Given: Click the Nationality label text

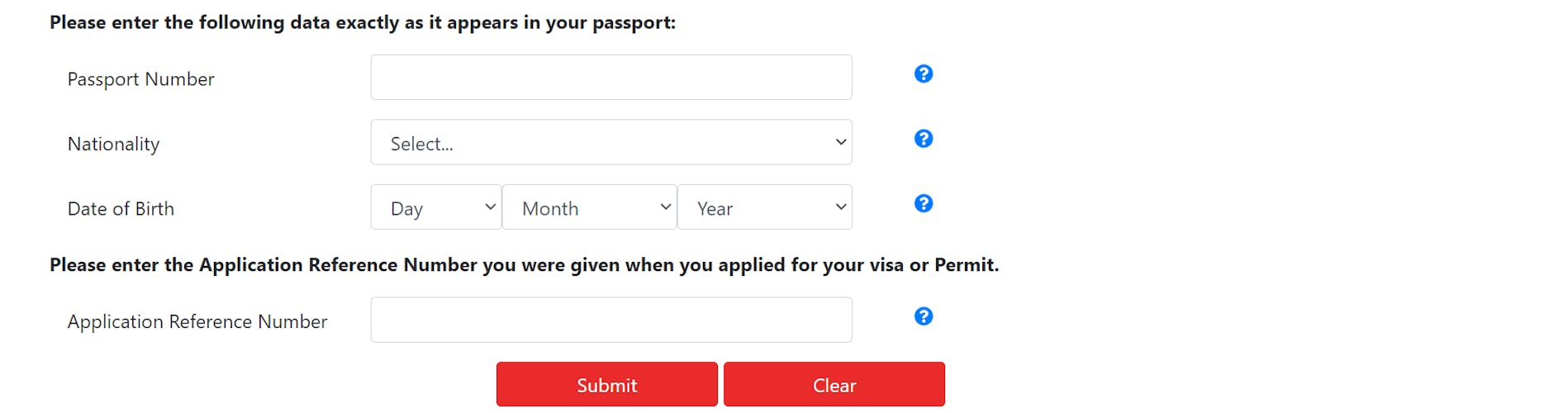Looking at the screenshot, I should coord(113,144).
